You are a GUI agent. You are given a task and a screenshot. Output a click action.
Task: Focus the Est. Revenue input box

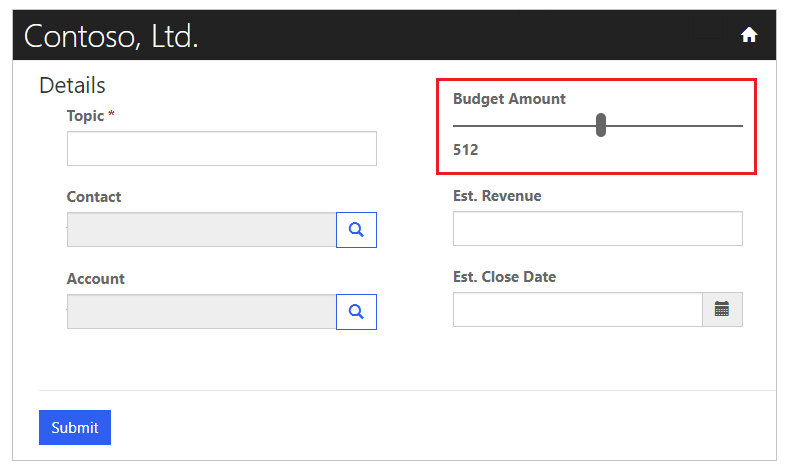597,228
